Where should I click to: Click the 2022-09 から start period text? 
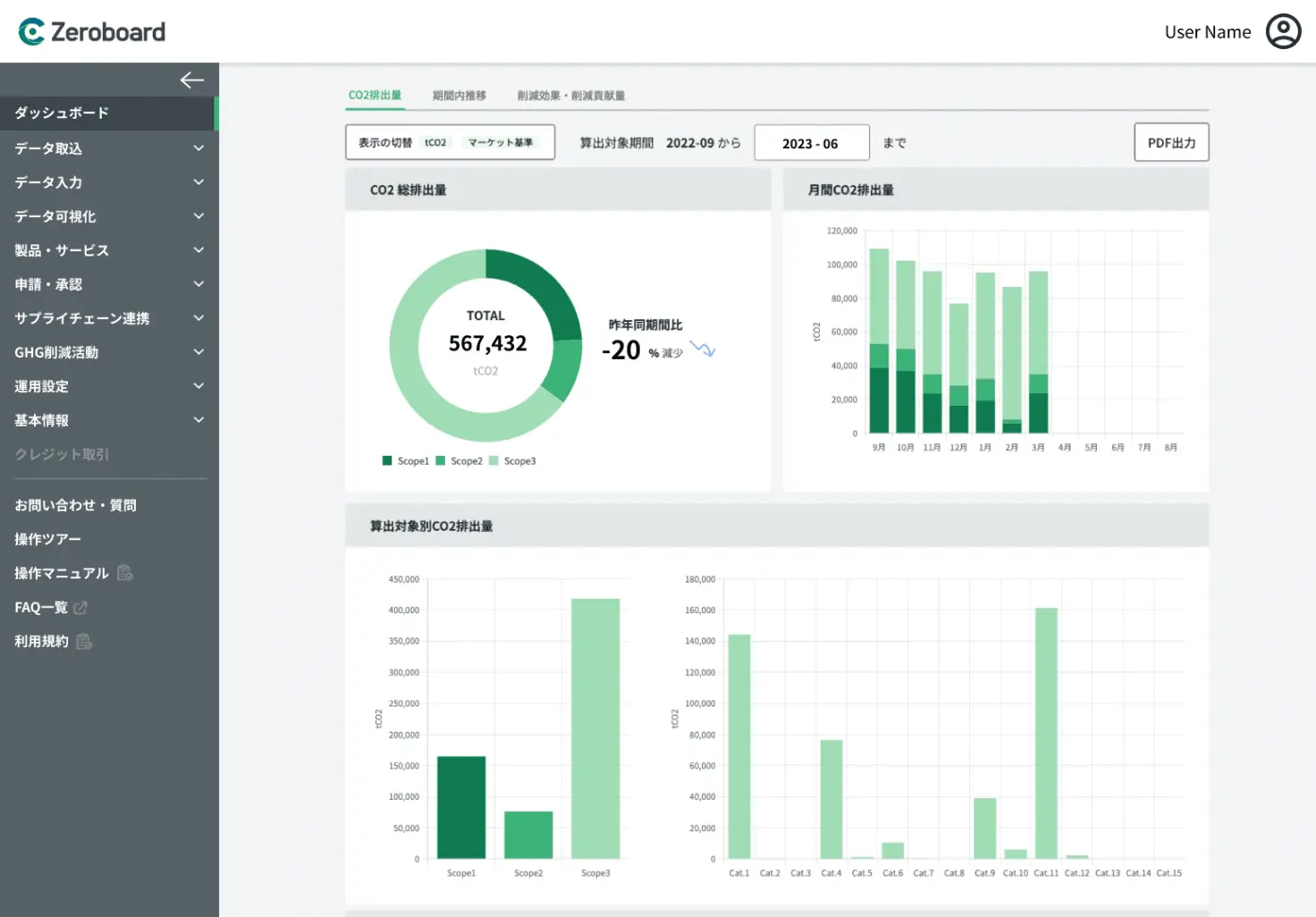click(x=704, y=143)
